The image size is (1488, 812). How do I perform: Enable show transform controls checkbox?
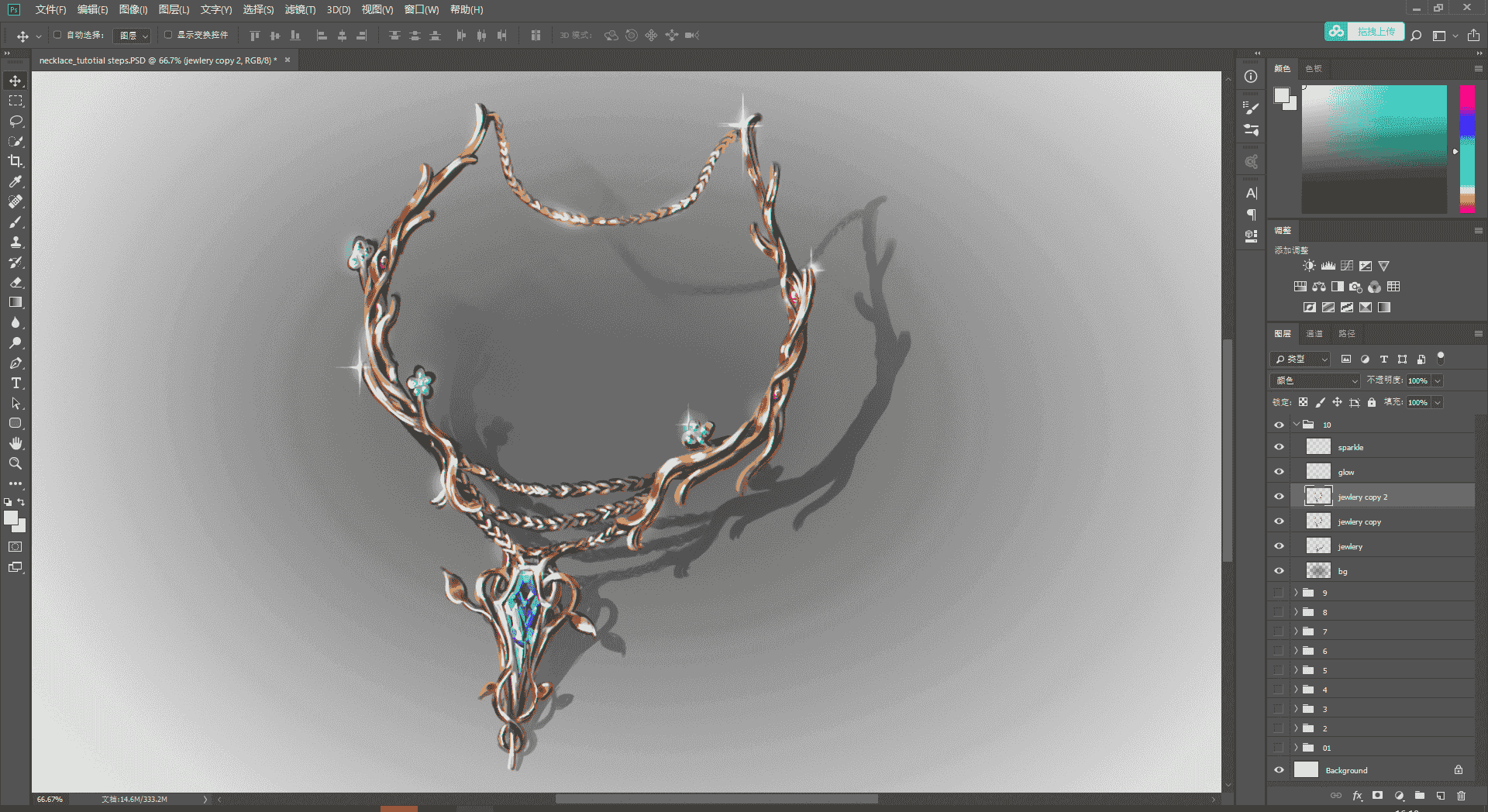168,35
